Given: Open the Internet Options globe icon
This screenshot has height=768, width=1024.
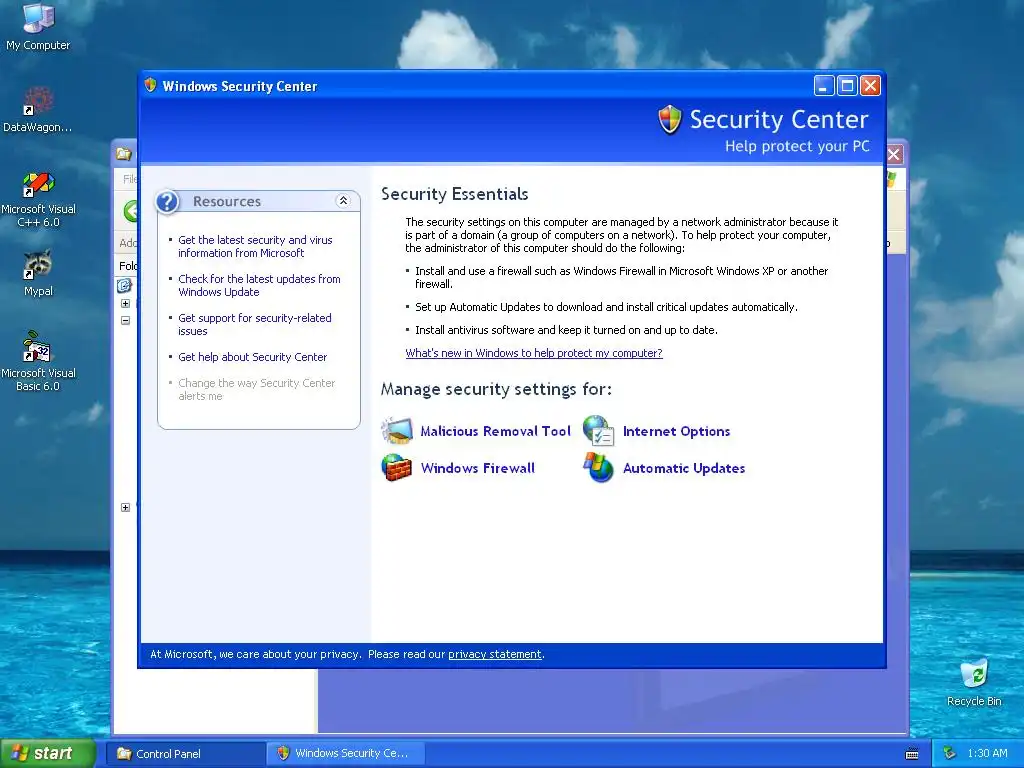Looking at the screenshot, I should point(599,431).
